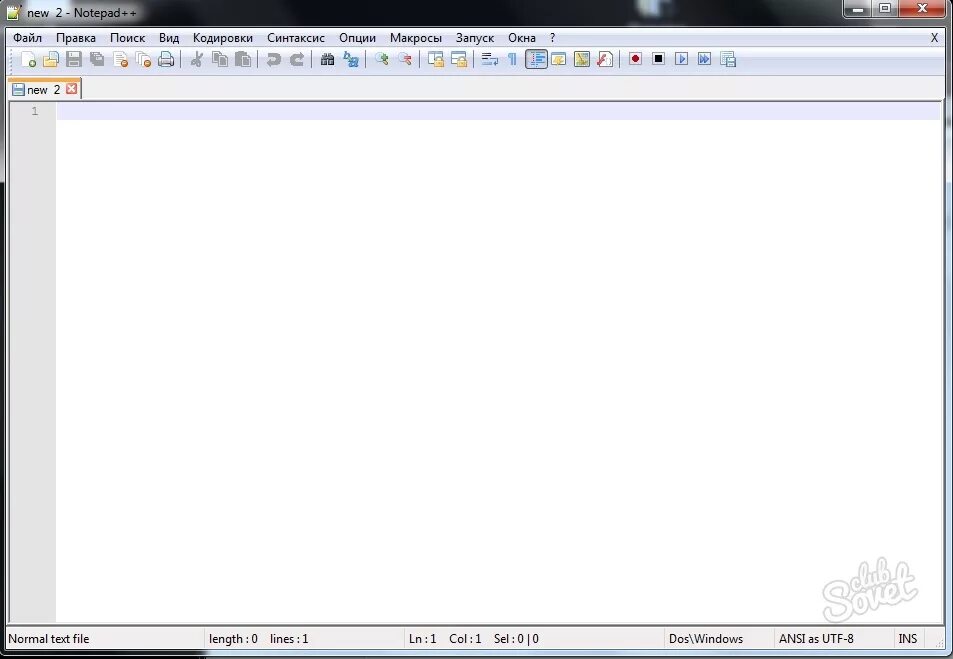The image size is (953, 659).
Task: Click the Notepad++ title bar icon
Action: pos(13,12)
